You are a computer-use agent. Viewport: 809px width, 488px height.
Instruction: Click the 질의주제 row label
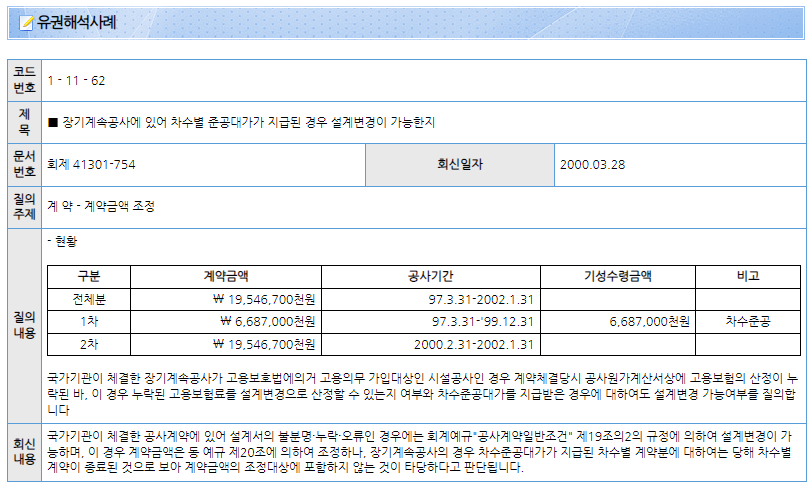(x=24, y=206)
